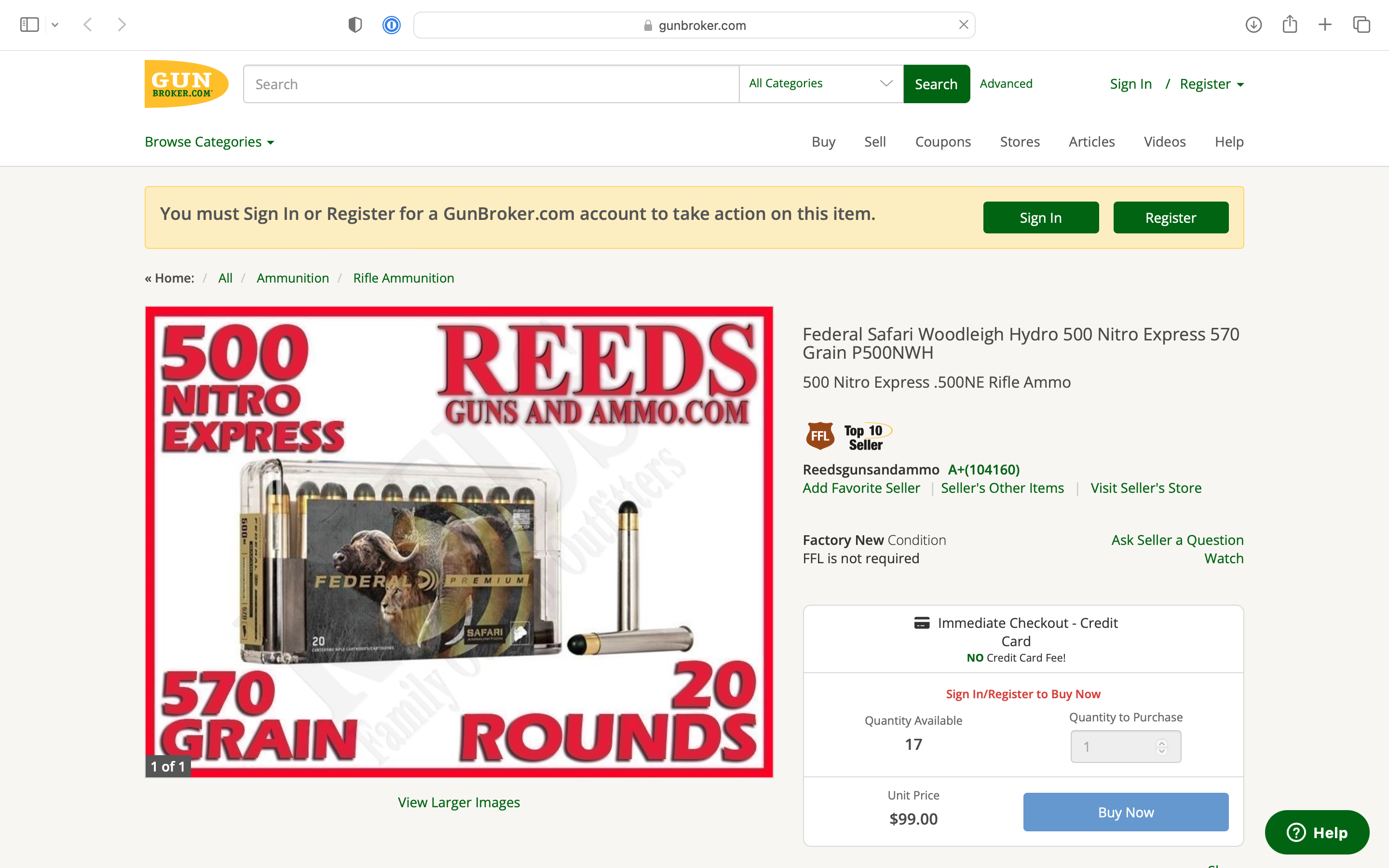Open Reedsgunsandammo seller name

click(x=871, y=470)
